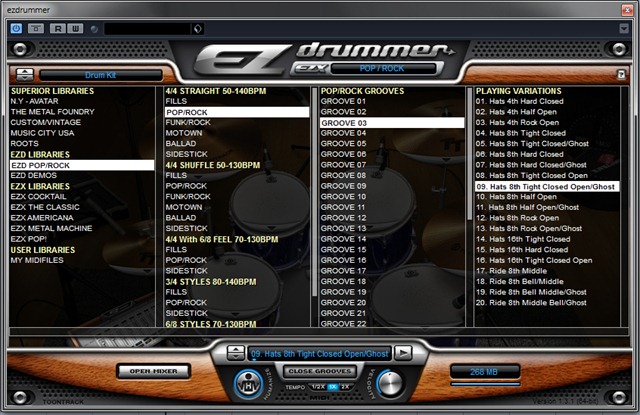Enable the R read automation button
Viewport: 640px width, 415px height.
(58, 29)
